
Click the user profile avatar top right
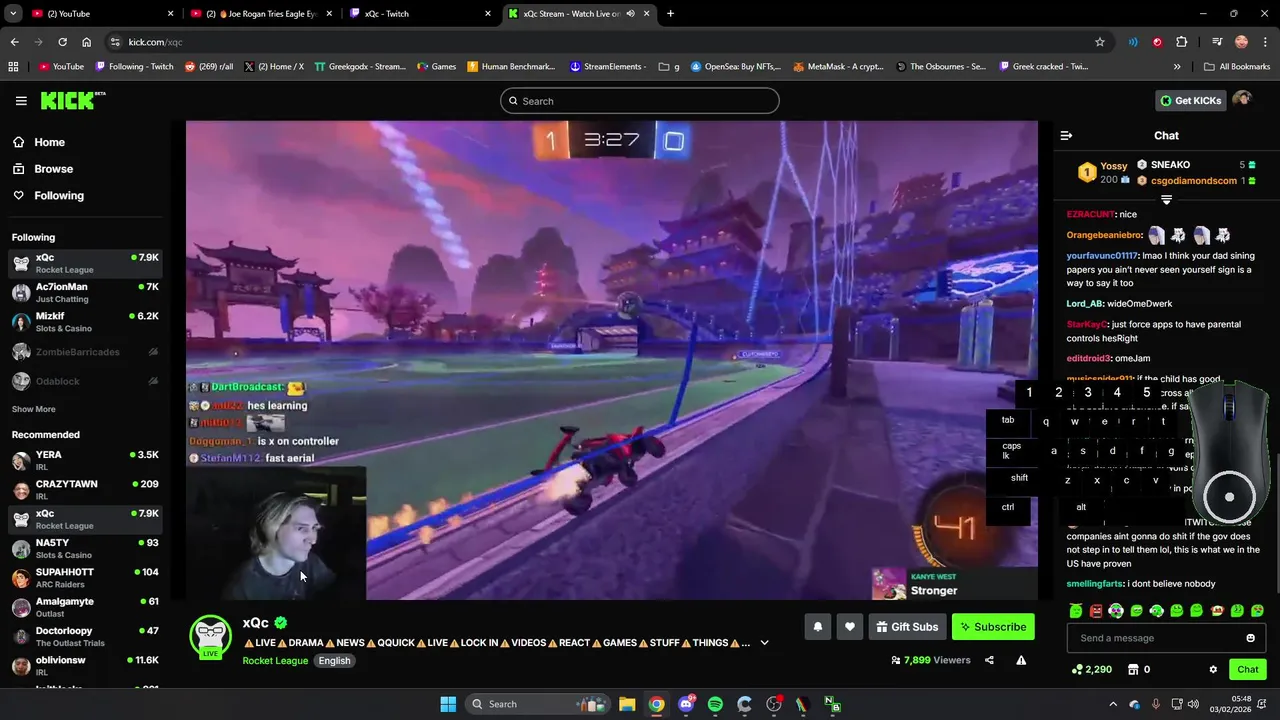point(1242,100)
